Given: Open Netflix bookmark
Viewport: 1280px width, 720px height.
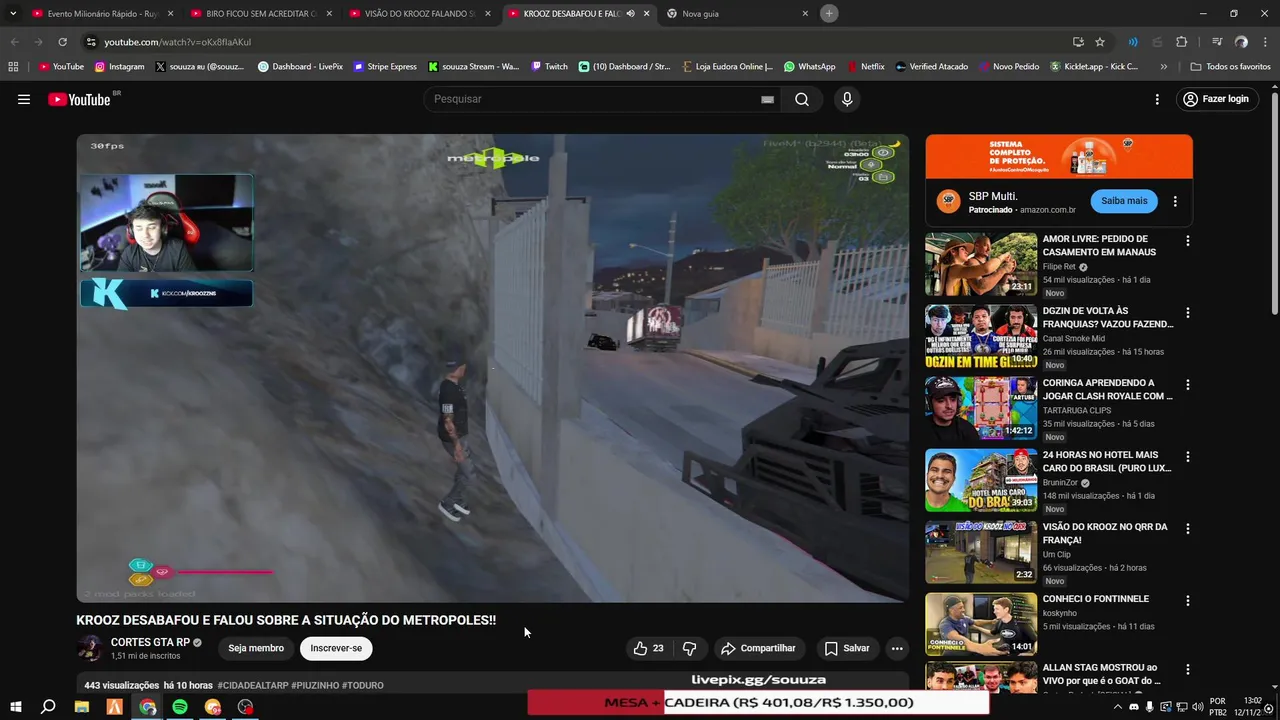Looking at the screenshot, I should coord(866,67).
